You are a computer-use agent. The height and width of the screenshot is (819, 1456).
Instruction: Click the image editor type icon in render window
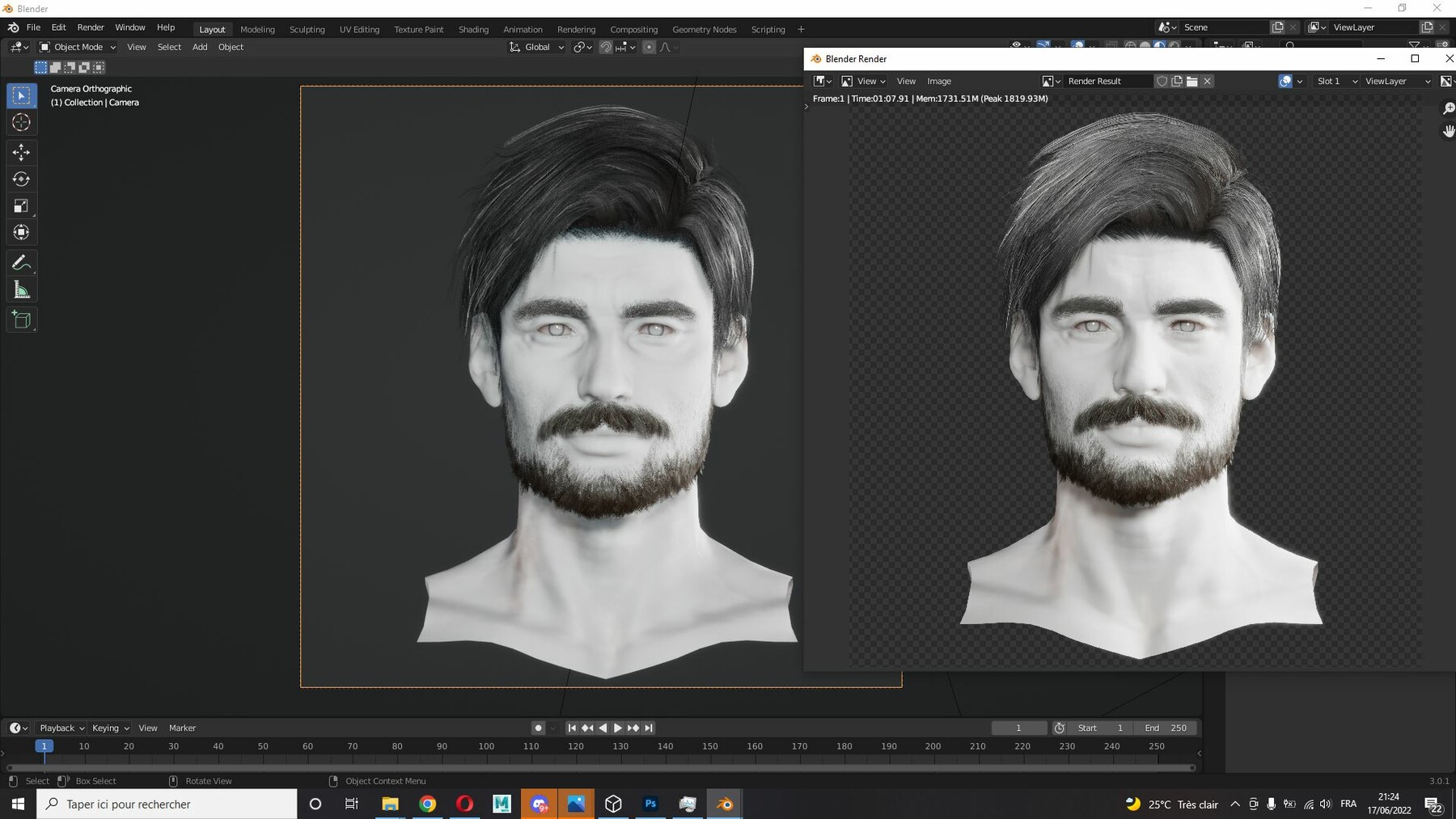[823, 81]
